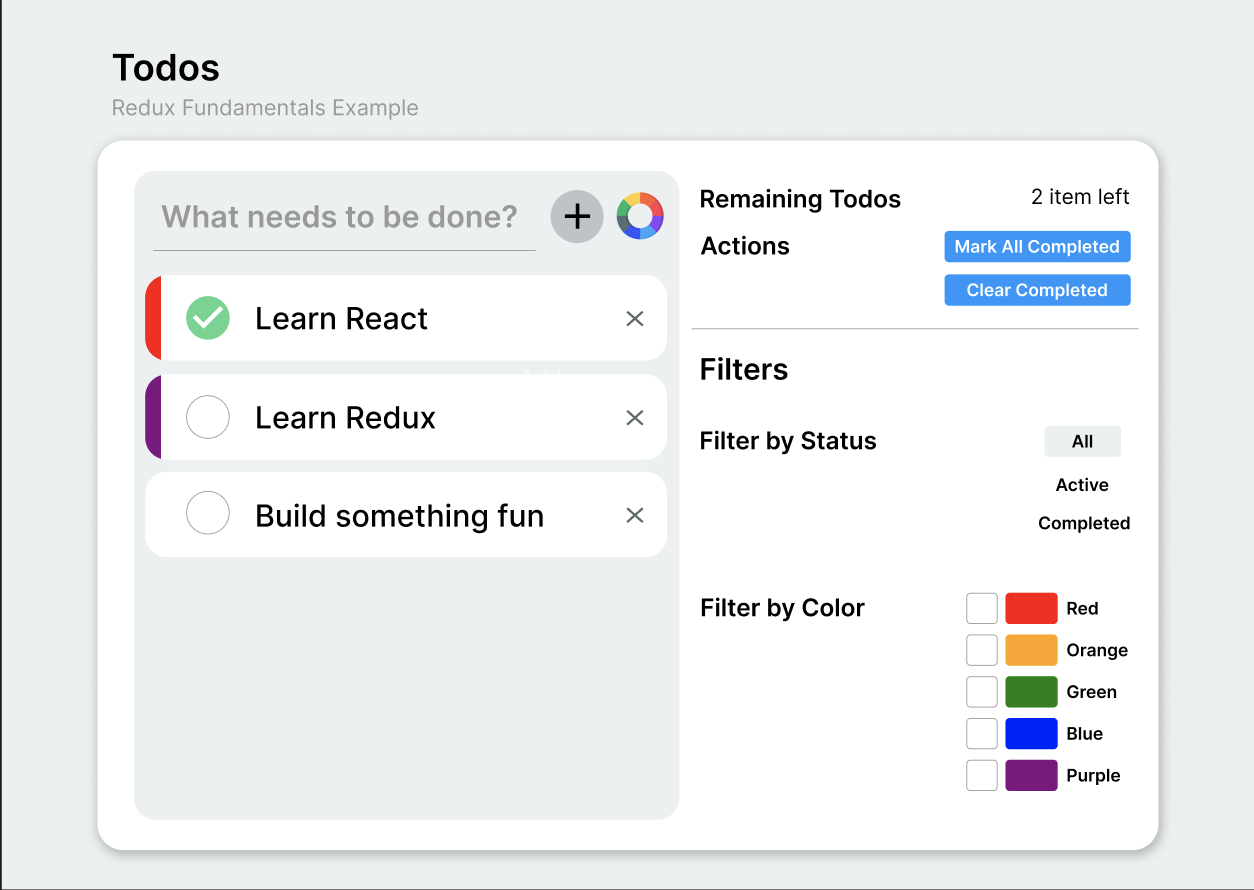Image resolution: width=1254 pixels, height=890 pixels.
Task: Switch to the Active status filter
Action: point(1082,485)
